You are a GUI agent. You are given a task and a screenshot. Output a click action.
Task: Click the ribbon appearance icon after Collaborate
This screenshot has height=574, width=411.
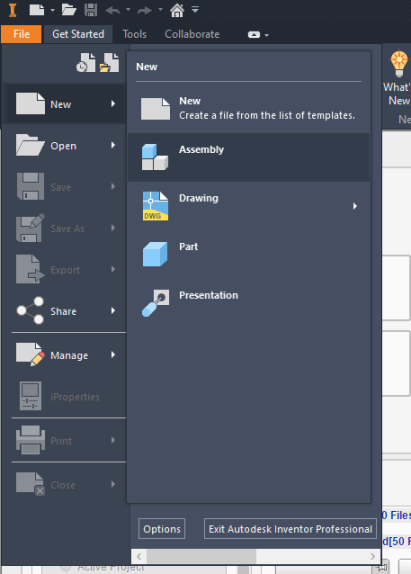point(254,35)
